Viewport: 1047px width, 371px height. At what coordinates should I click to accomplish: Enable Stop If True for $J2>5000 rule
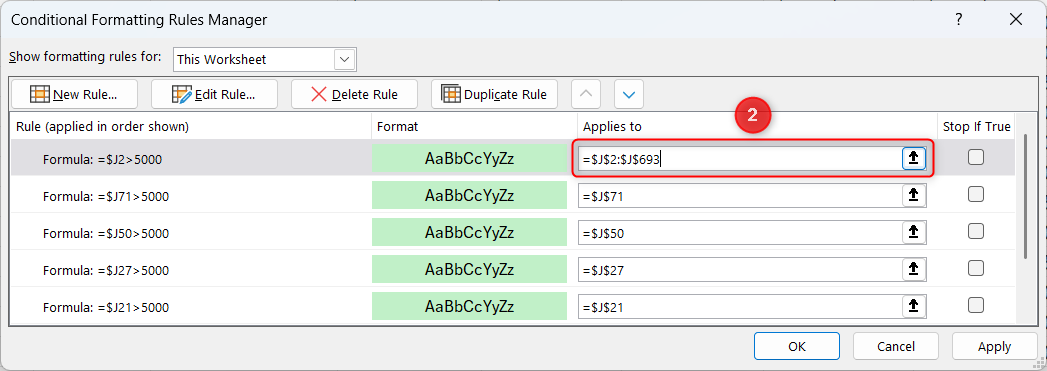coord(976,157)
